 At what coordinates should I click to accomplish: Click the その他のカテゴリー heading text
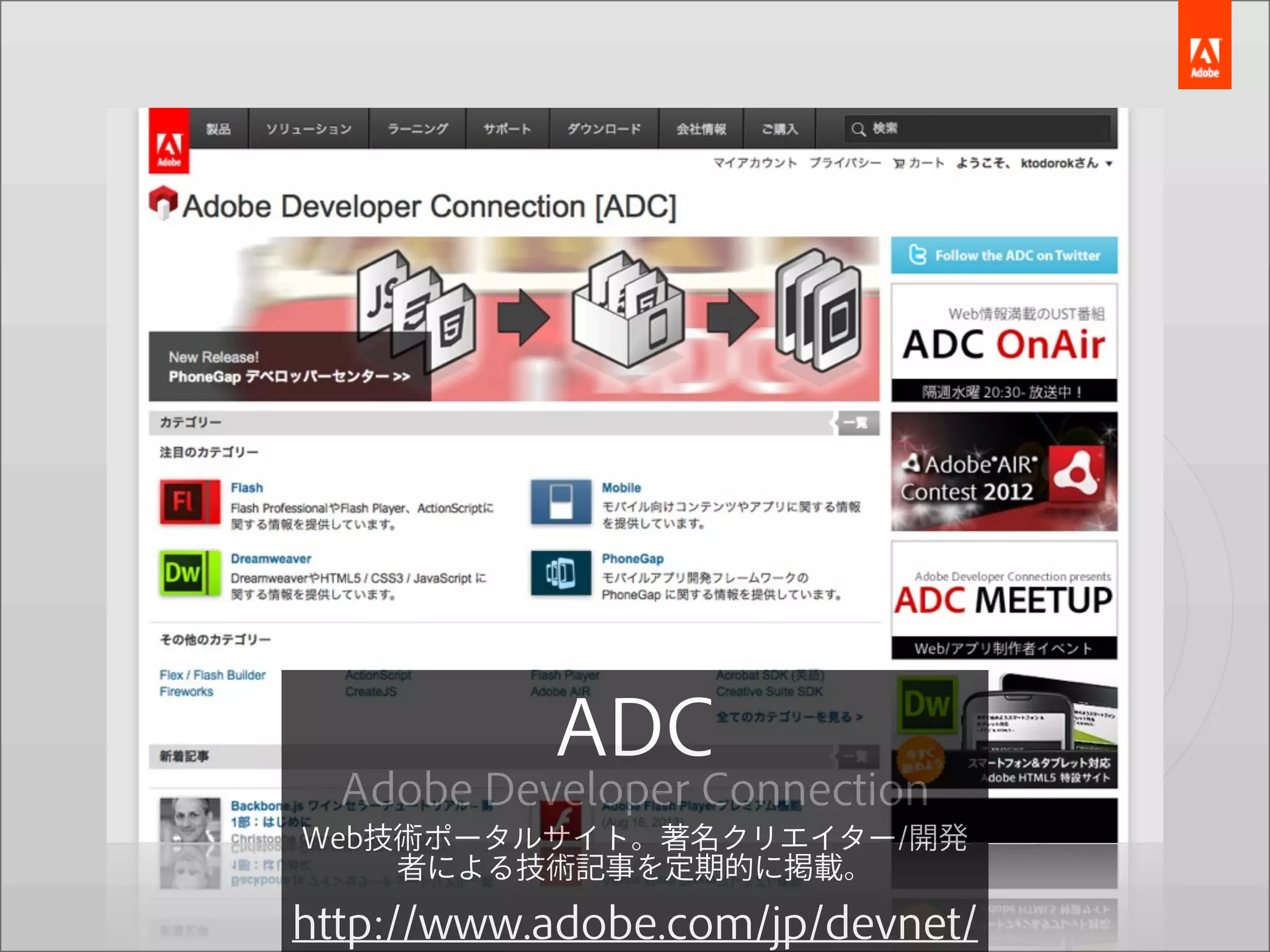click(x=215, y=640)
